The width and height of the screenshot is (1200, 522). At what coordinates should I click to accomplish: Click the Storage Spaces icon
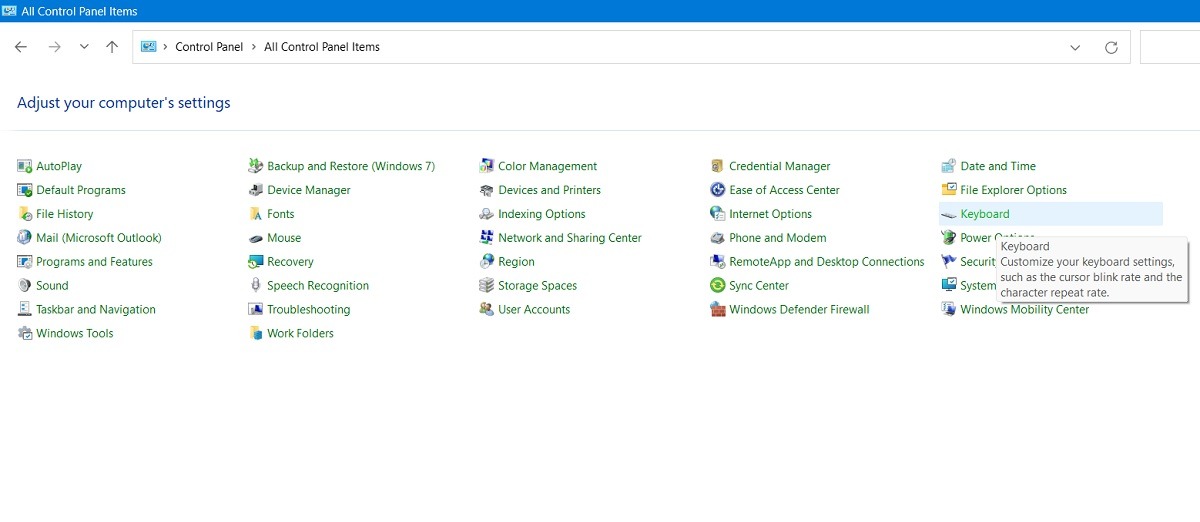pos(487,286)
